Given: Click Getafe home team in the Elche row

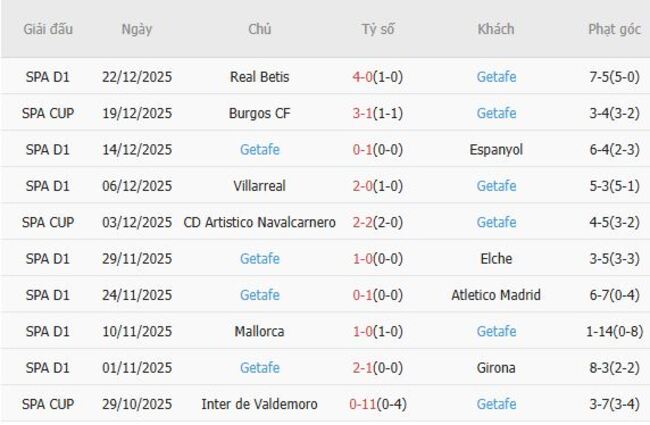Looking at the screenshot, I should pyautogui.click(x=260, y=258).
